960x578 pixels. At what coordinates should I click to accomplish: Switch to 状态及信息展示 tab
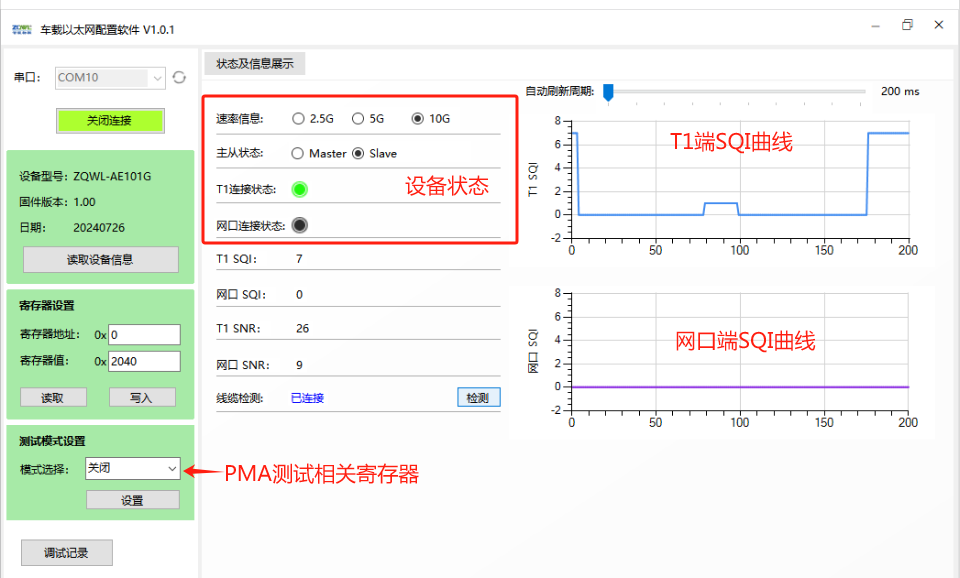(255, 64)
